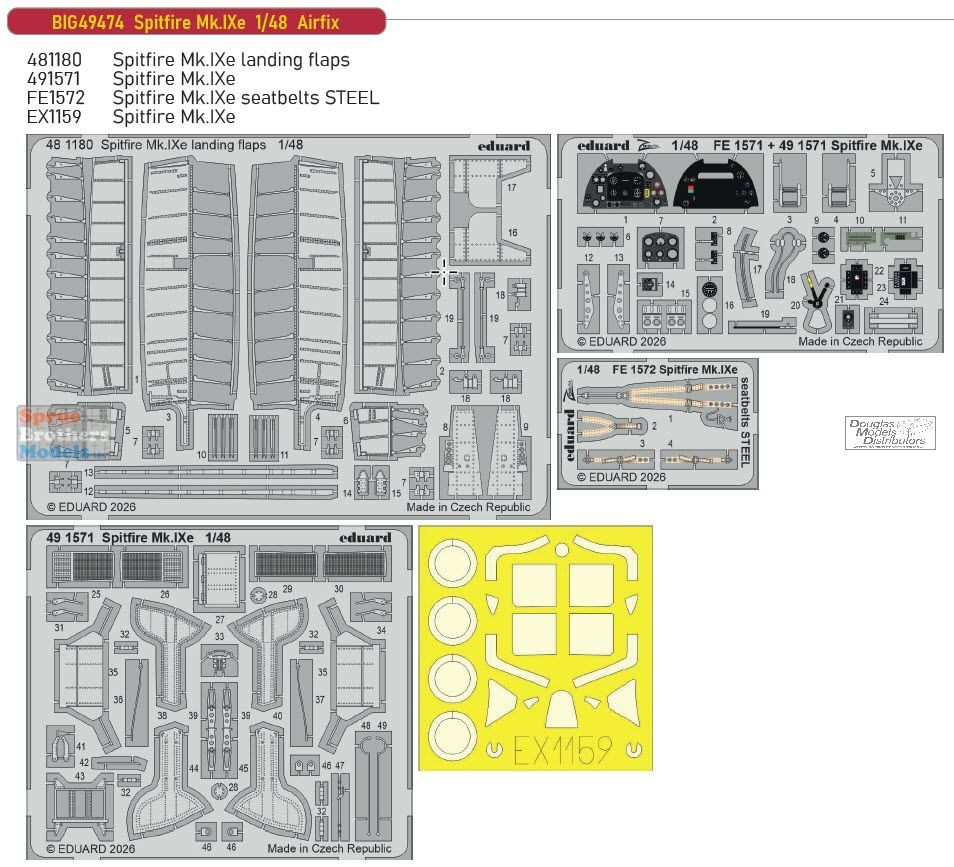Click '© EDUARD 2026' on the bottom 49 1571 fret

91,848
